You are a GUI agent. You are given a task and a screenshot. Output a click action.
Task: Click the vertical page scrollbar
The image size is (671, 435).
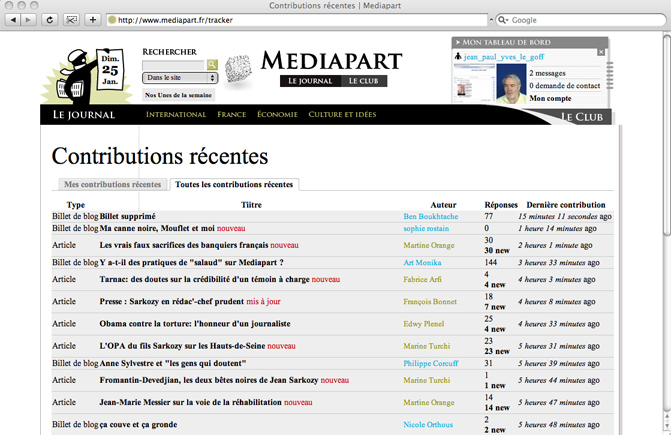[x=666, y=134]
